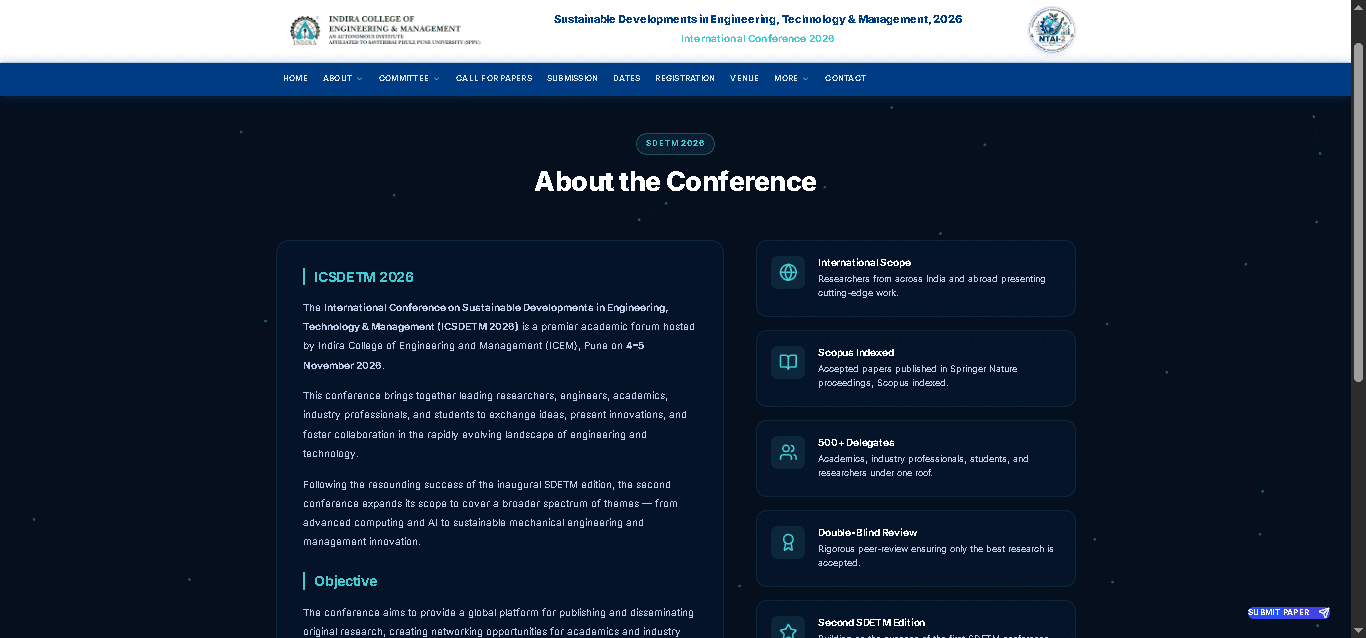This screenshot has width=1366, height=638.
Task: Open the Submission menu item
Action: 572,78
